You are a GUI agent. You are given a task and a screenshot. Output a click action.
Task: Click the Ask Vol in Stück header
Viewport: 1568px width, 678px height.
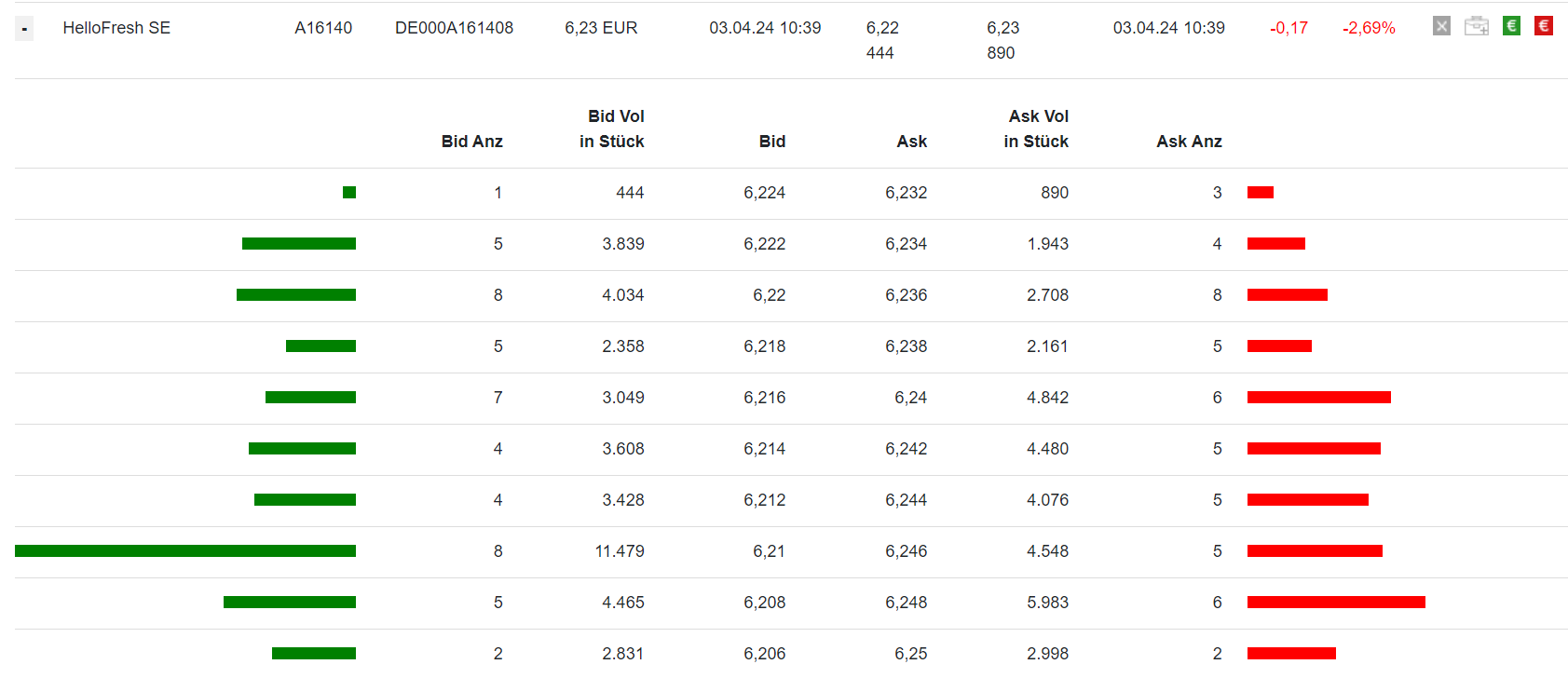click(x=1036, y=129)
